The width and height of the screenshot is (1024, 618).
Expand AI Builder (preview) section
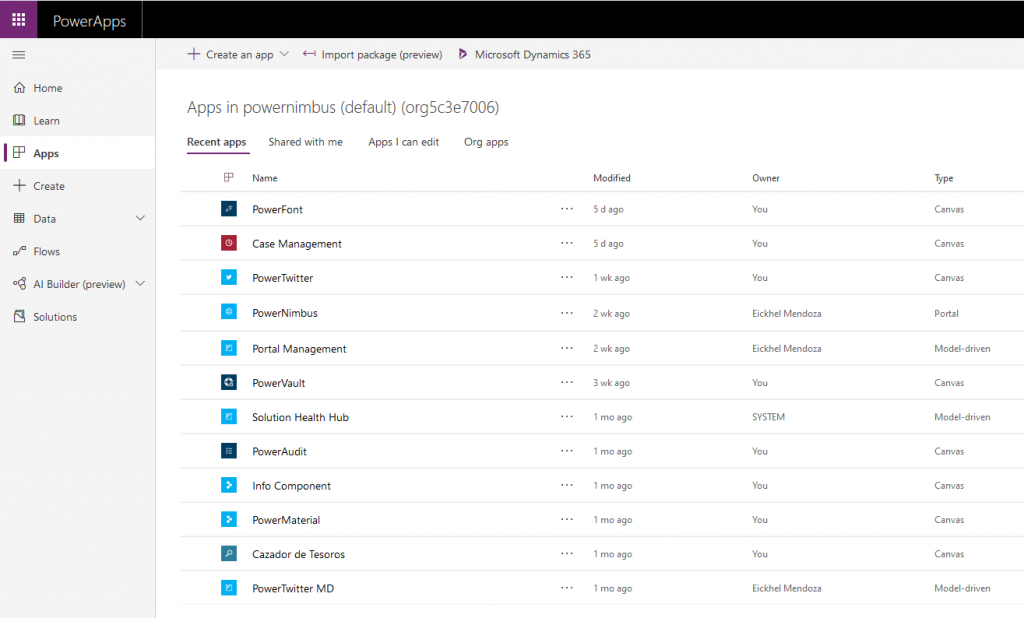tap(140, 284)
